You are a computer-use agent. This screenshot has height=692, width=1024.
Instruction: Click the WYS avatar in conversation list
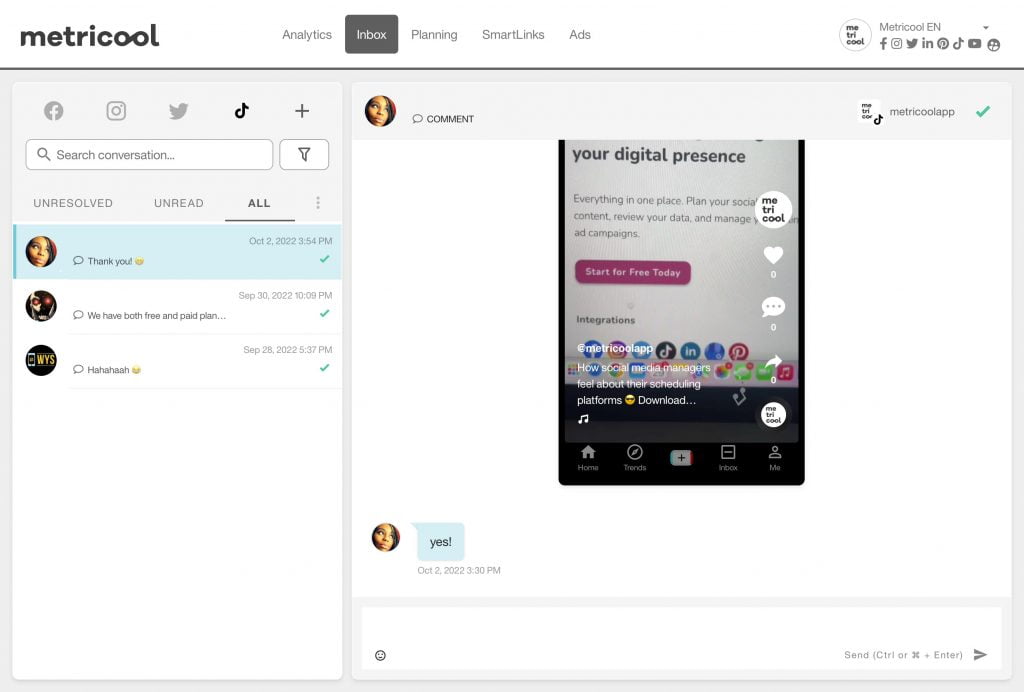(41, 360)
